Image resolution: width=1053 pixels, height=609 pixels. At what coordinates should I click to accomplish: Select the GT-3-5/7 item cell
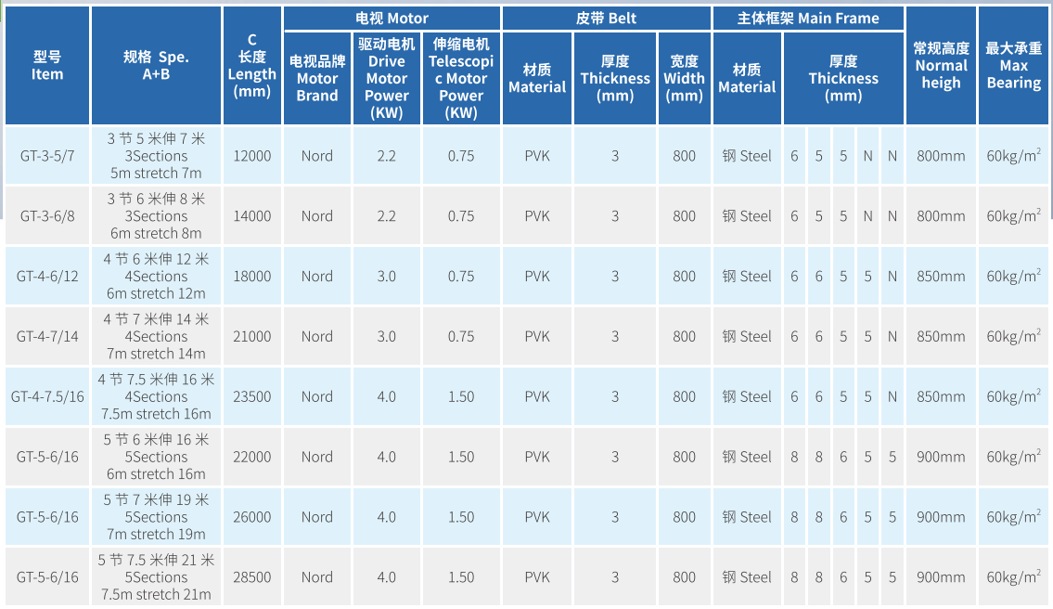[47, 156]
